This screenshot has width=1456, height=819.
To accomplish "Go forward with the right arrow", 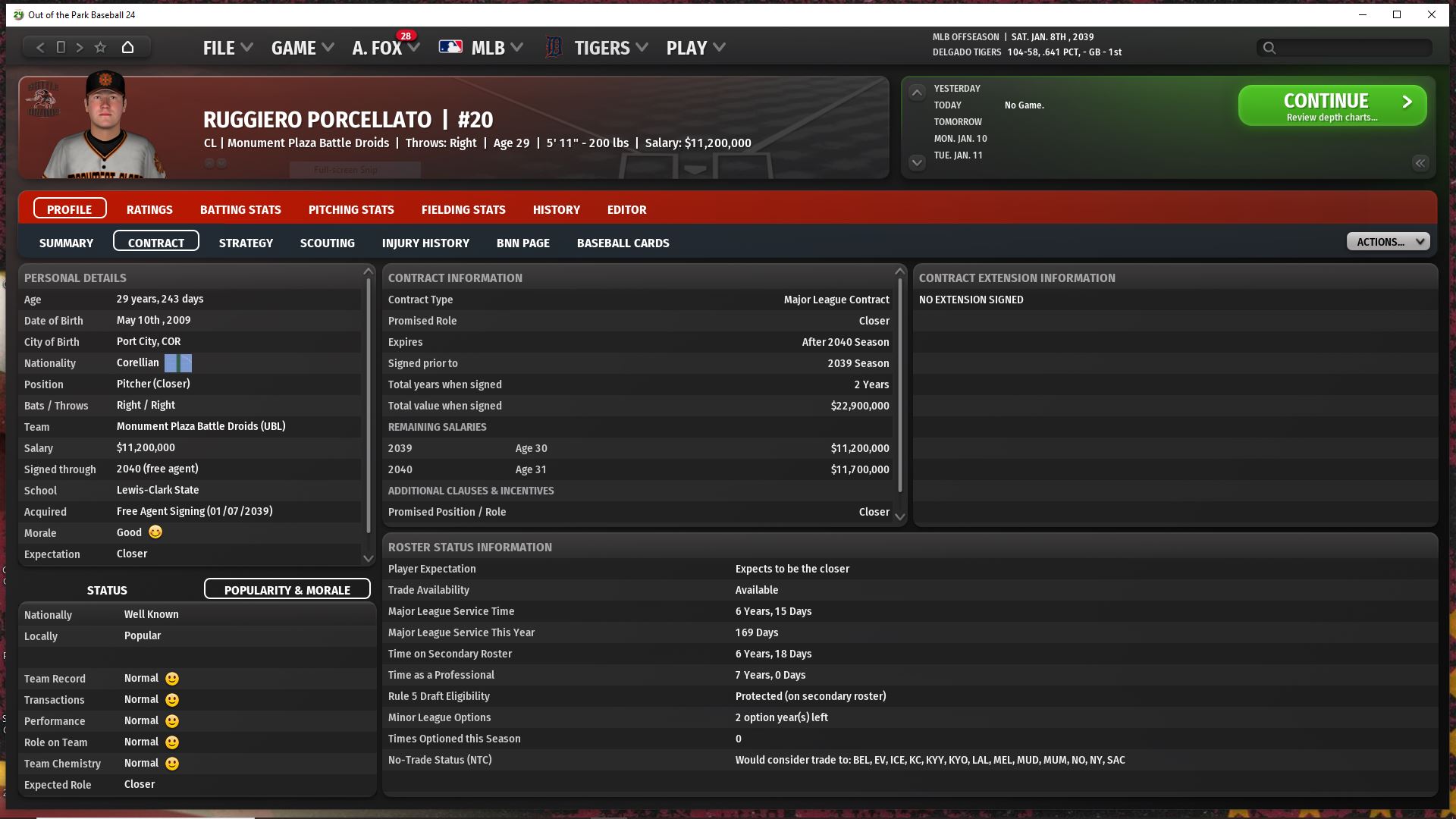I will 80,47.
